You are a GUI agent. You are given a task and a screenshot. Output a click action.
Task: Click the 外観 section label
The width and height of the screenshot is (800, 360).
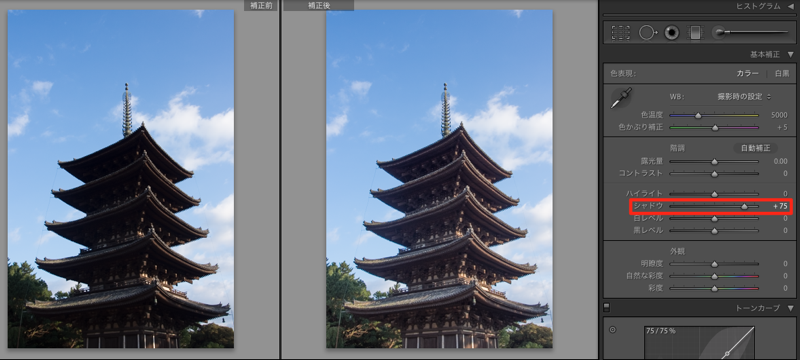(677, 251)
